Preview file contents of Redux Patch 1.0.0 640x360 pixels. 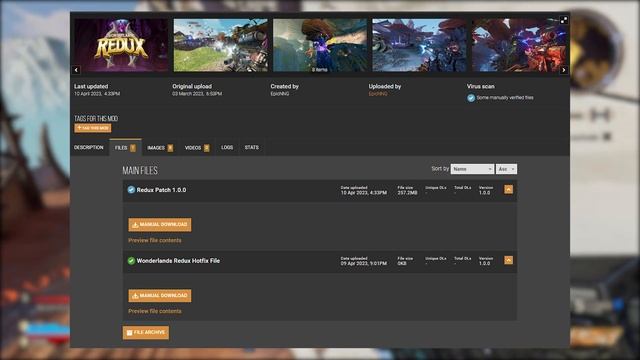[155, 240]
